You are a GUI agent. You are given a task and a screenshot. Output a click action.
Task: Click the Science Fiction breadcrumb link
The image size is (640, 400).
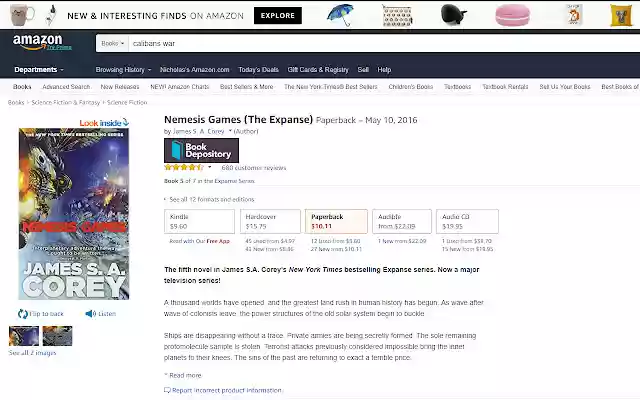pos(127,102)
